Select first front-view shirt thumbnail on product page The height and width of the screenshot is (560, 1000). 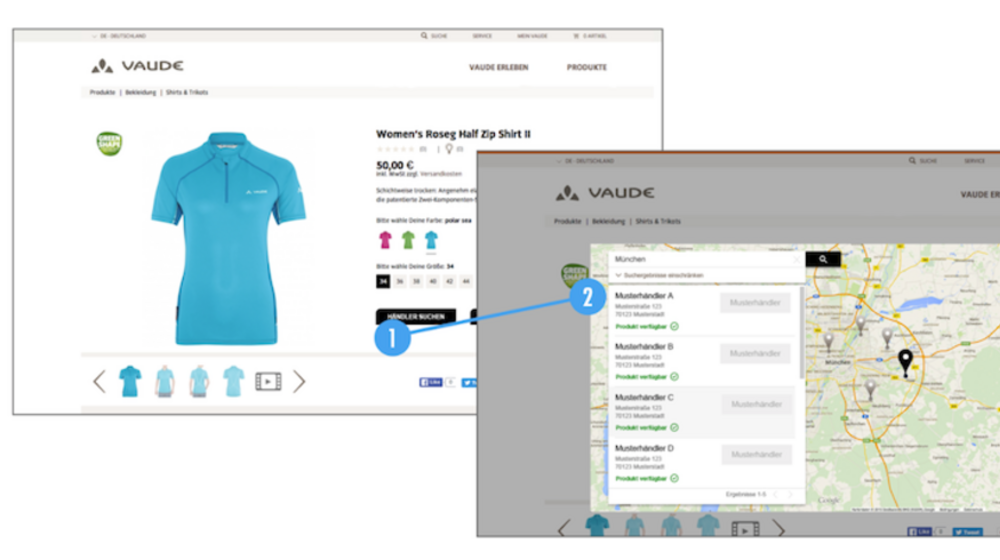(130, 381)
